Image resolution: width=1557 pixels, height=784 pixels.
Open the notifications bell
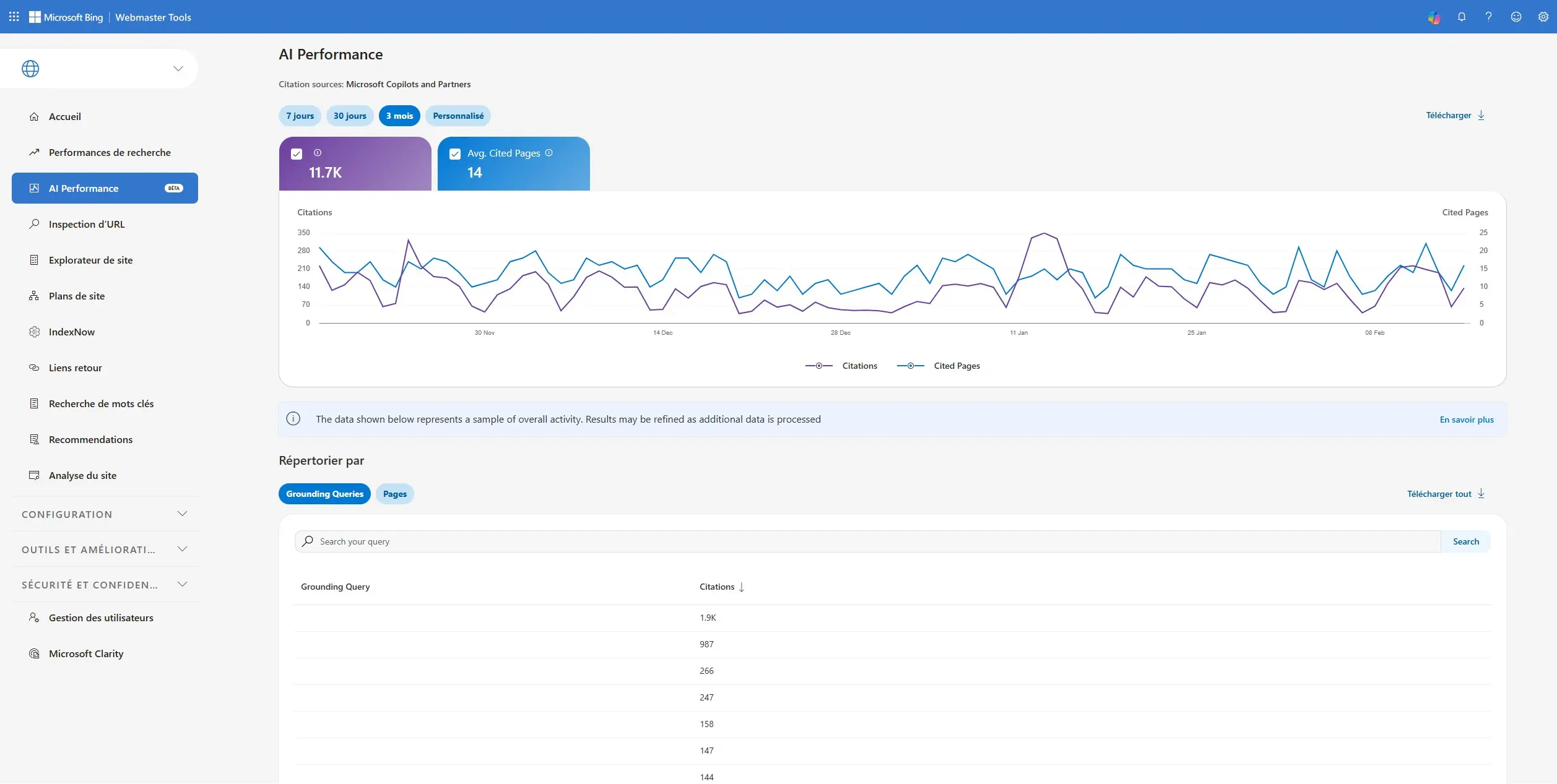pos(1462,17)
